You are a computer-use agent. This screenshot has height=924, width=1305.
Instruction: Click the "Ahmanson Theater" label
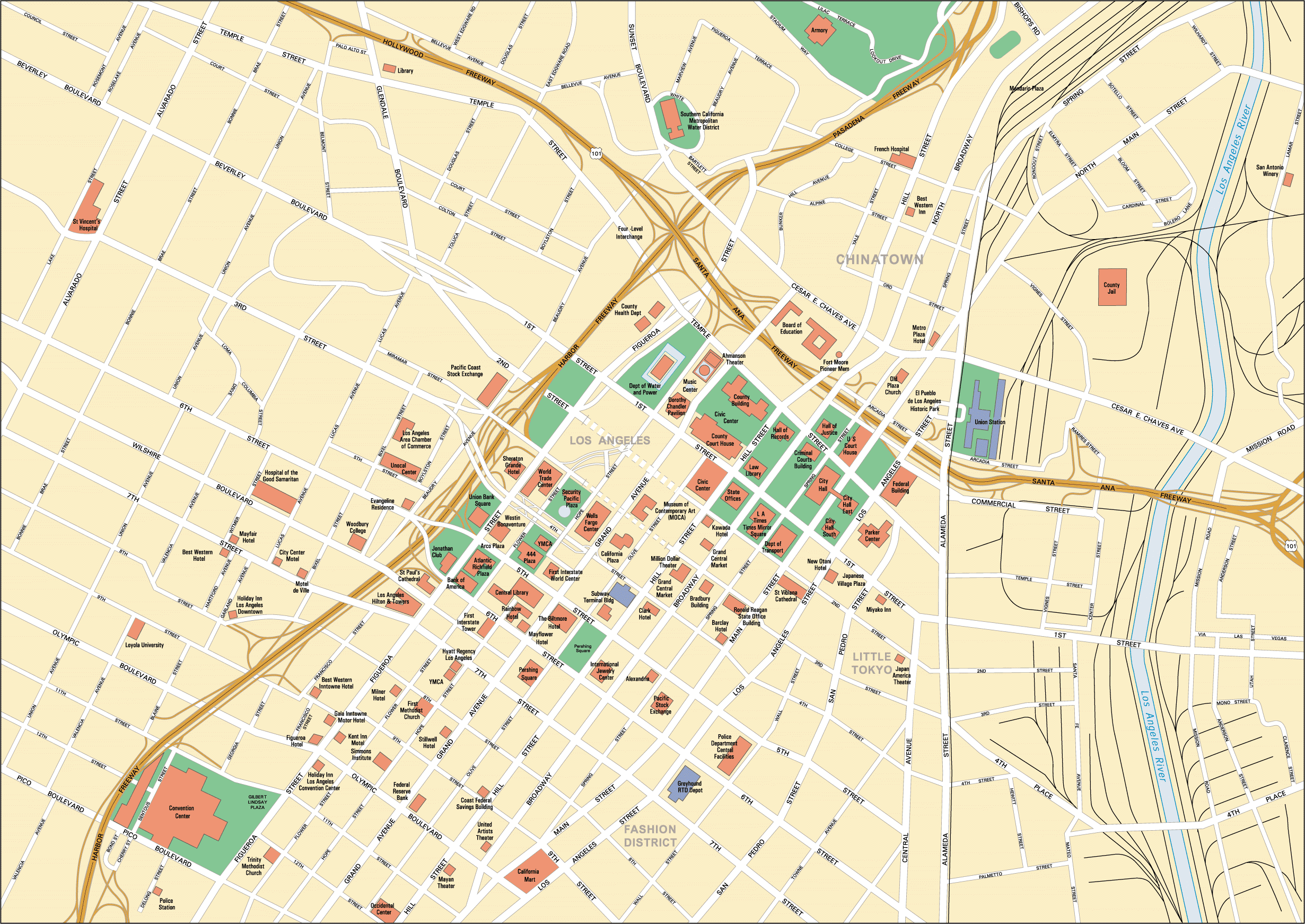click(733, 359)
